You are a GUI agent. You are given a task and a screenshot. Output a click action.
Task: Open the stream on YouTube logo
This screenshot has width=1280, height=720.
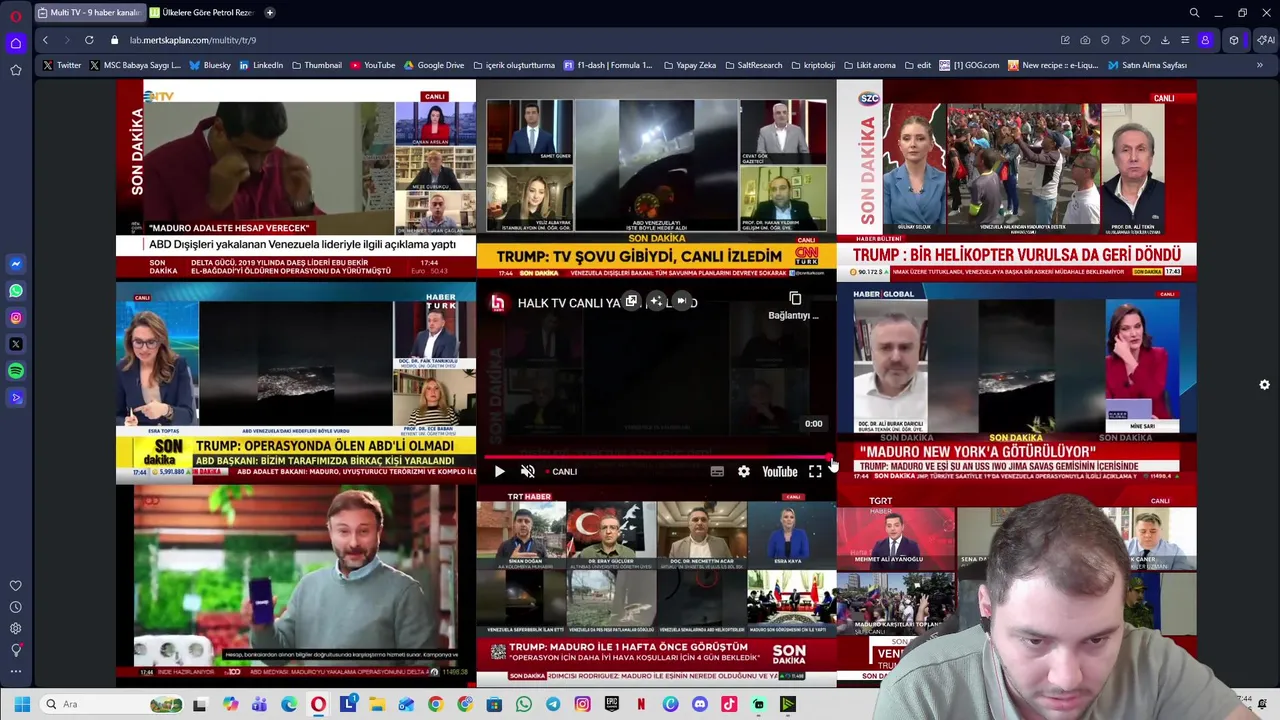tap(780, 472)
